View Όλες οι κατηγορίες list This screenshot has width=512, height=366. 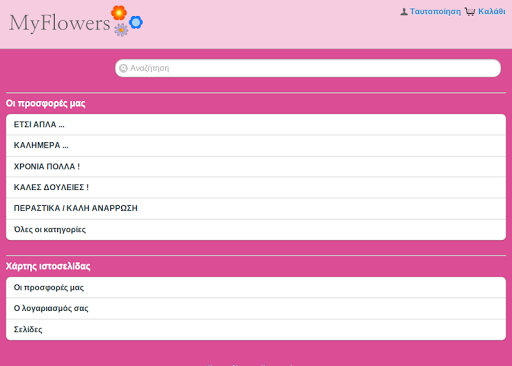[256, 229]
